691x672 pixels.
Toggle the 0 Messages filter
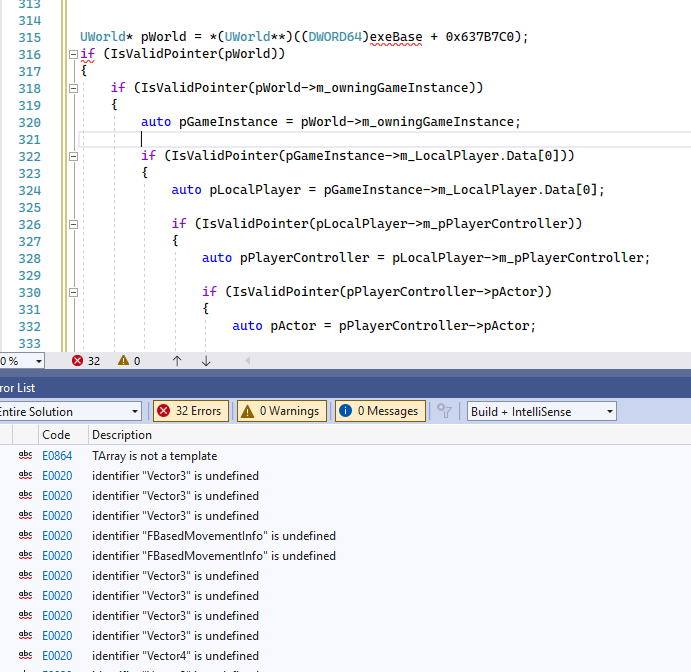coord(380,411)
